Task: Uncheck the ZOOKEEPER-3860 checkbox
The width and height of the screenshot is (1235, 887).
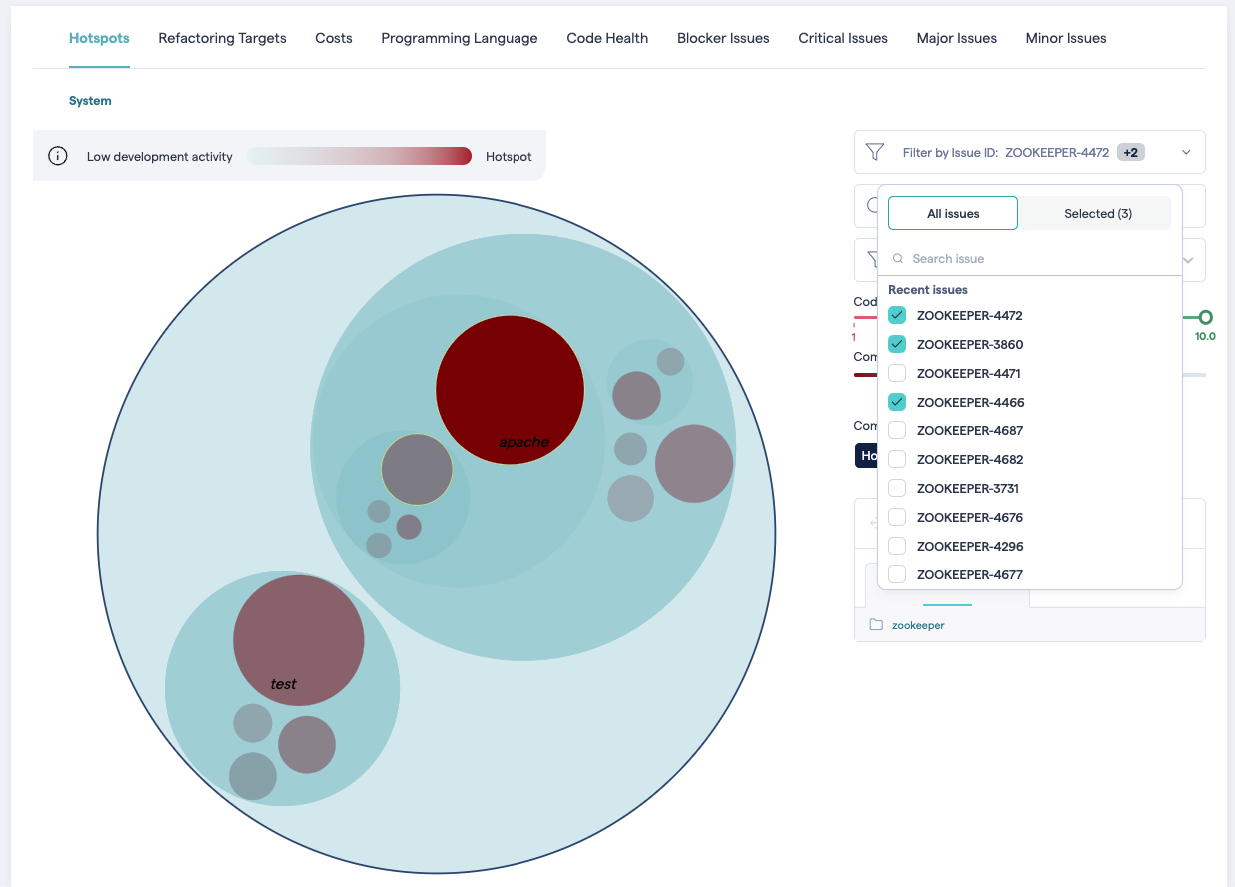Action: click(x=896, y=343)
